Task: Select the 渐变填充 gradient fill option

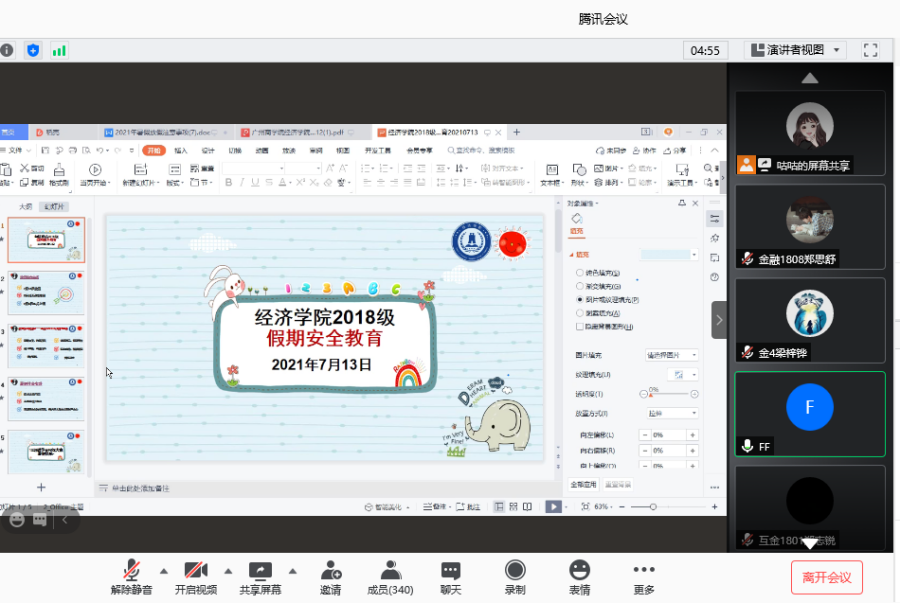Action: 579,286
